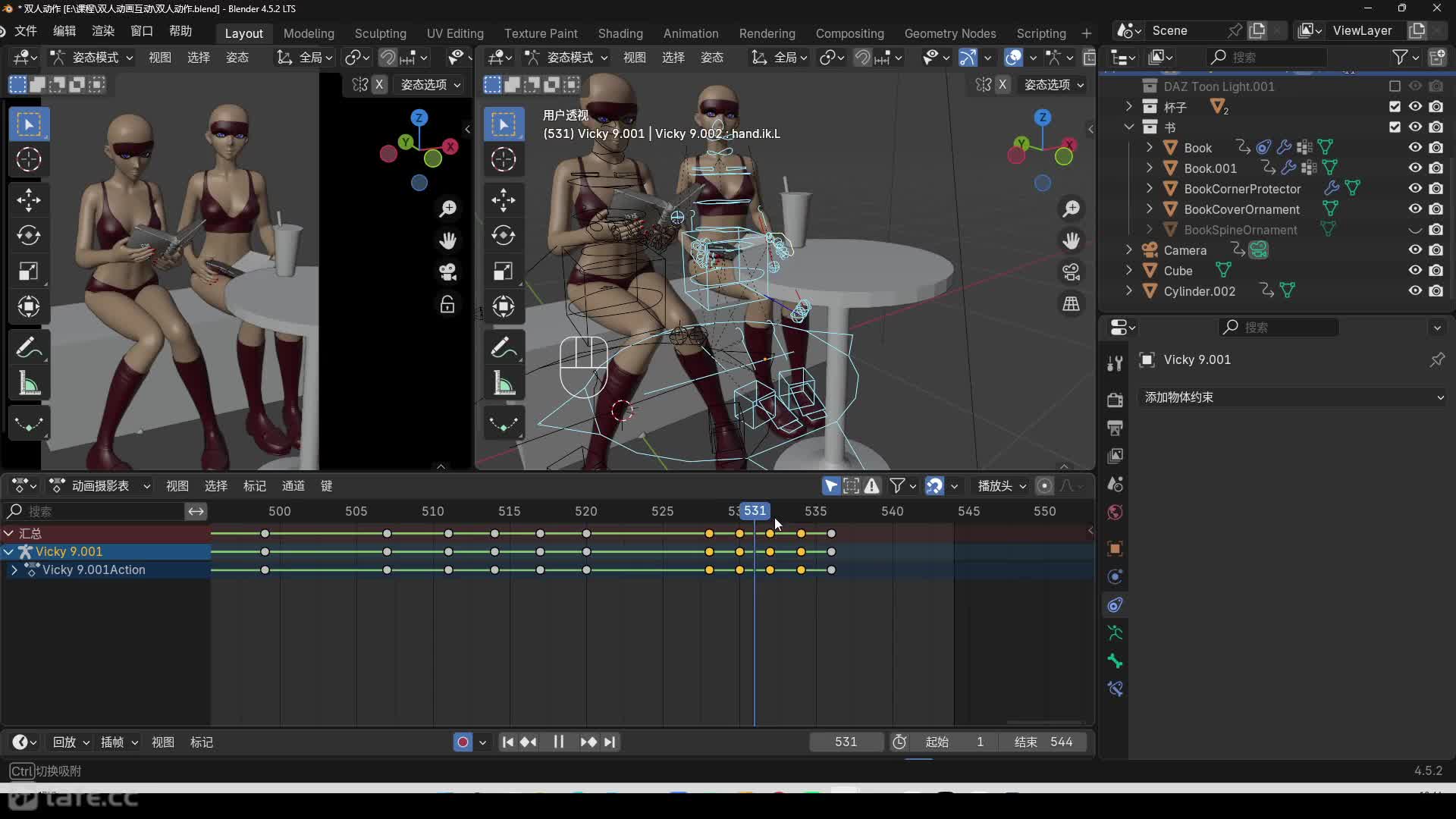Image resolution: width=1456 pixels, height=819 pixels.
Task: Open the Bone Constraints properties tab
Action: [x=1115, y=689]
